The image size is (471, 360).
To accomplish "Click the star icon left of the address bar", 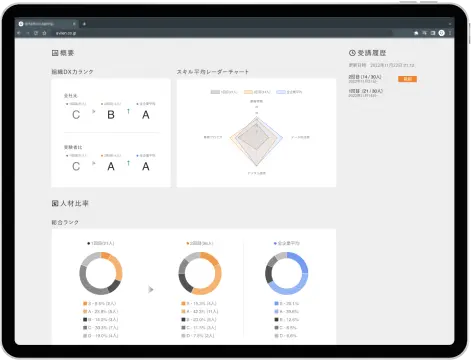I will pyautogui.click(x=44, y=33).
